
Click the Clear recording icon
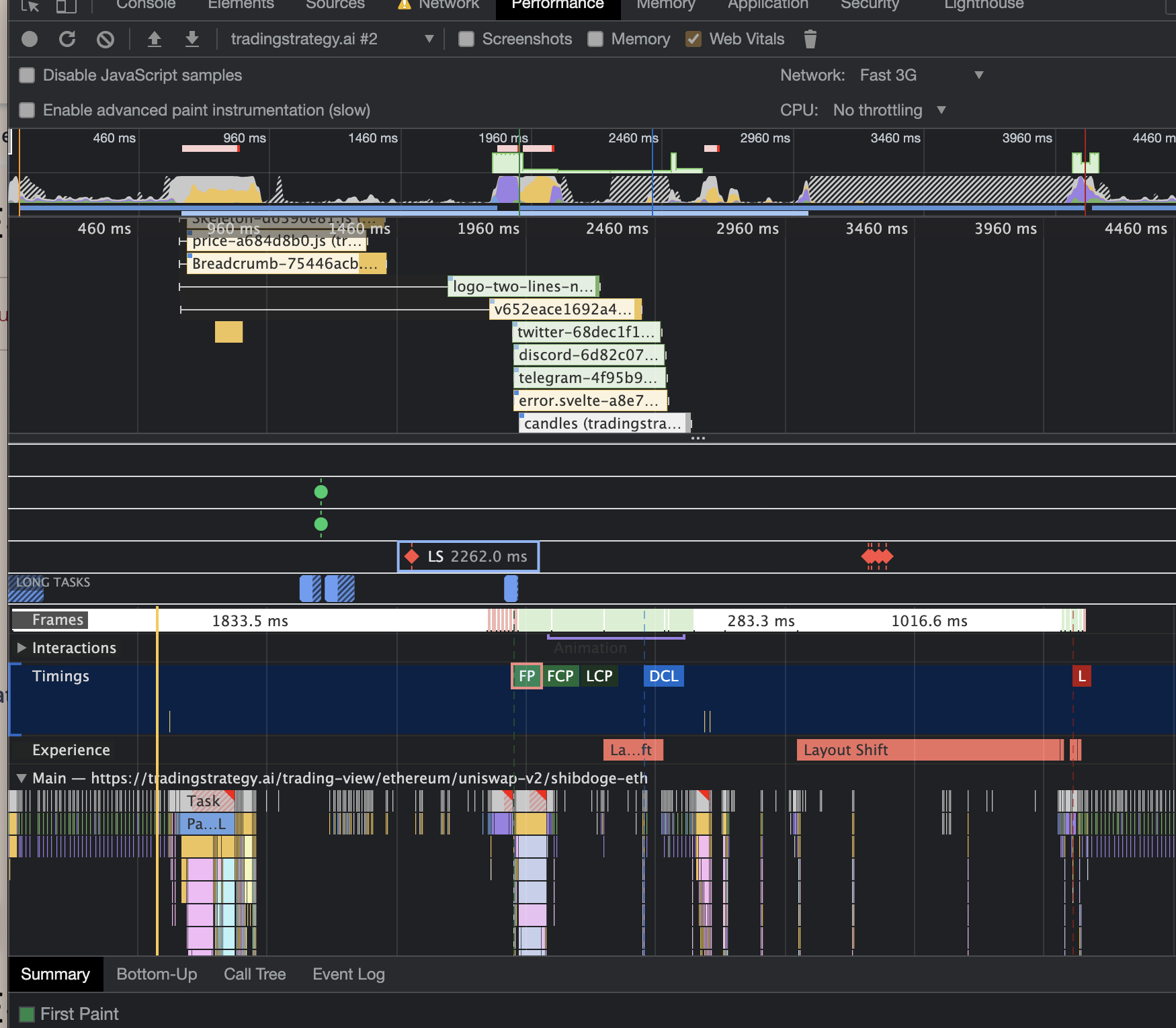coord(106,39)
